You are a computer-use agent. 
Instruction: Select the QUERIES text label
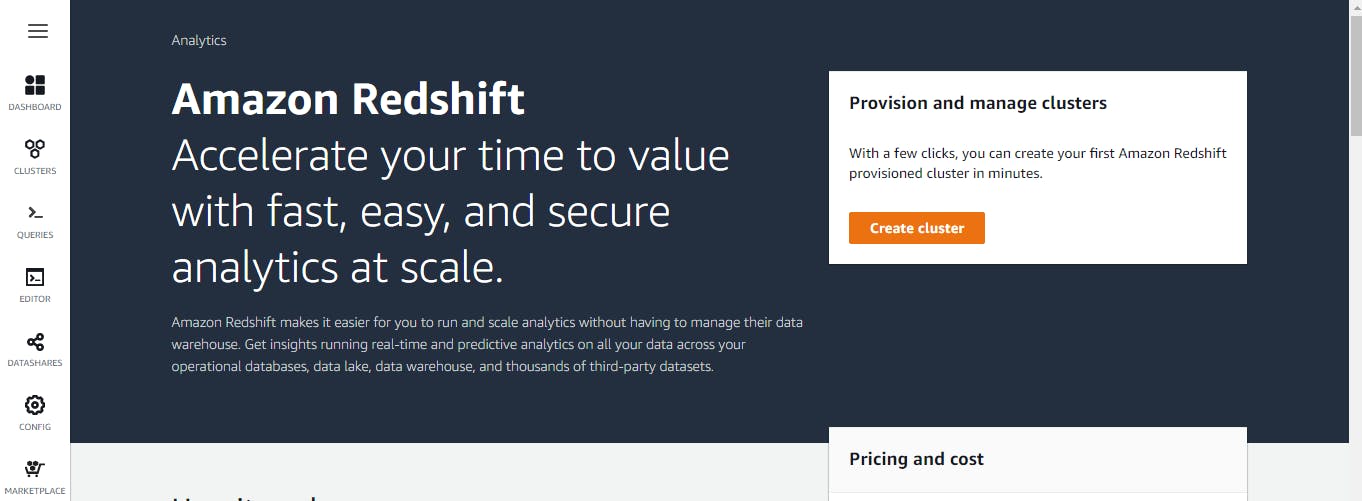[x=35, y=235]
